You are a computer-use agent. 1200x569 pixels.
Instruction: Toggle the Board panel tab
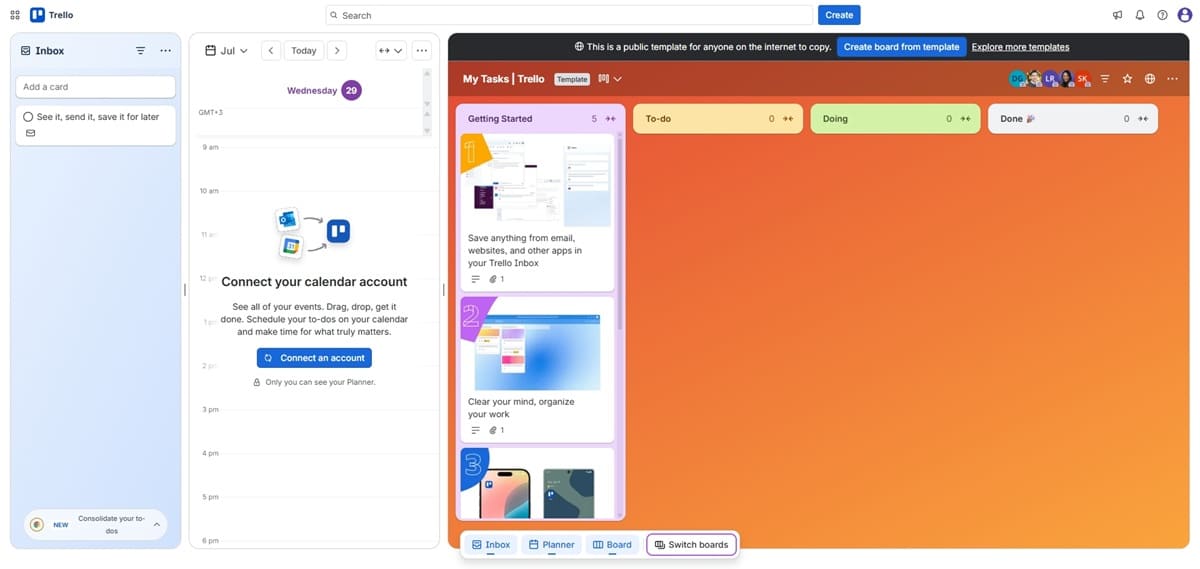(612, 545)
